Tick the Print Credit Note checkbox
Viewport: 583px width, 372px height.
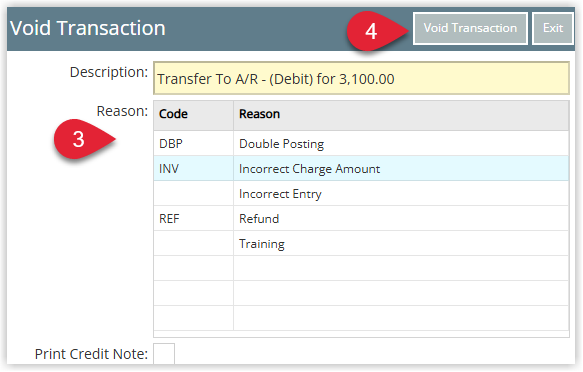(164, 353)
